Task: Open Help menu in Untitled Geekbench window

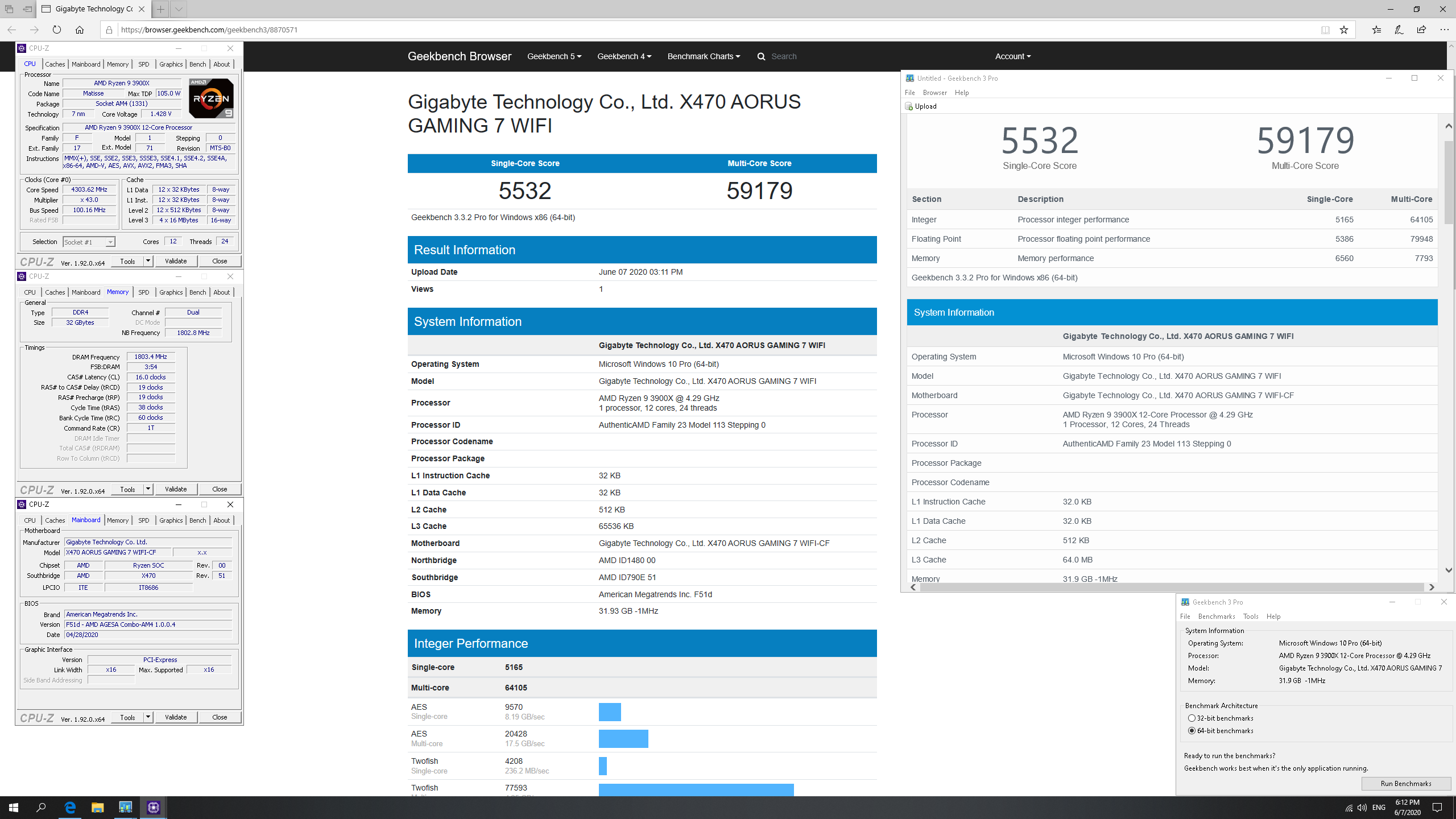Action: click(x=962, y=93)
